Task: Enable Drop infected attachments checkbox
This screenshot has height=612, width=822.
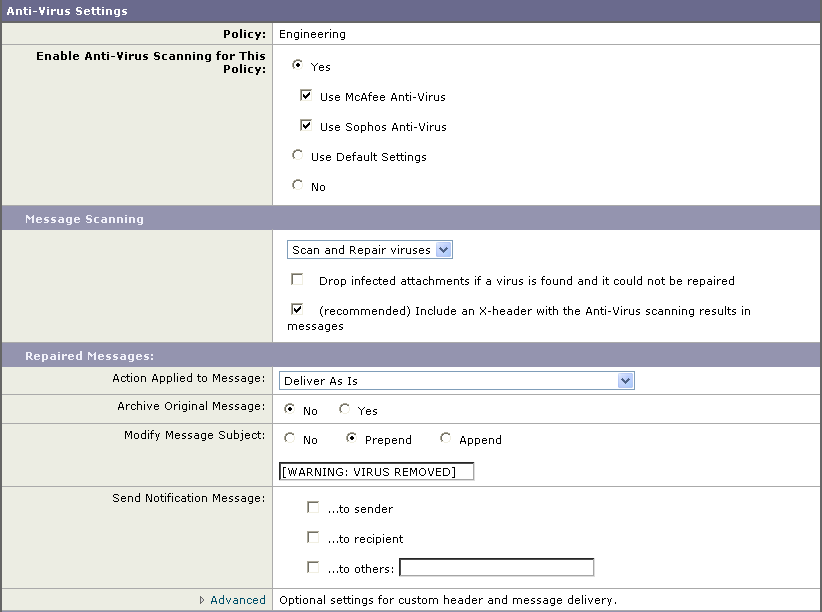Action: click(x=297, y=279)
